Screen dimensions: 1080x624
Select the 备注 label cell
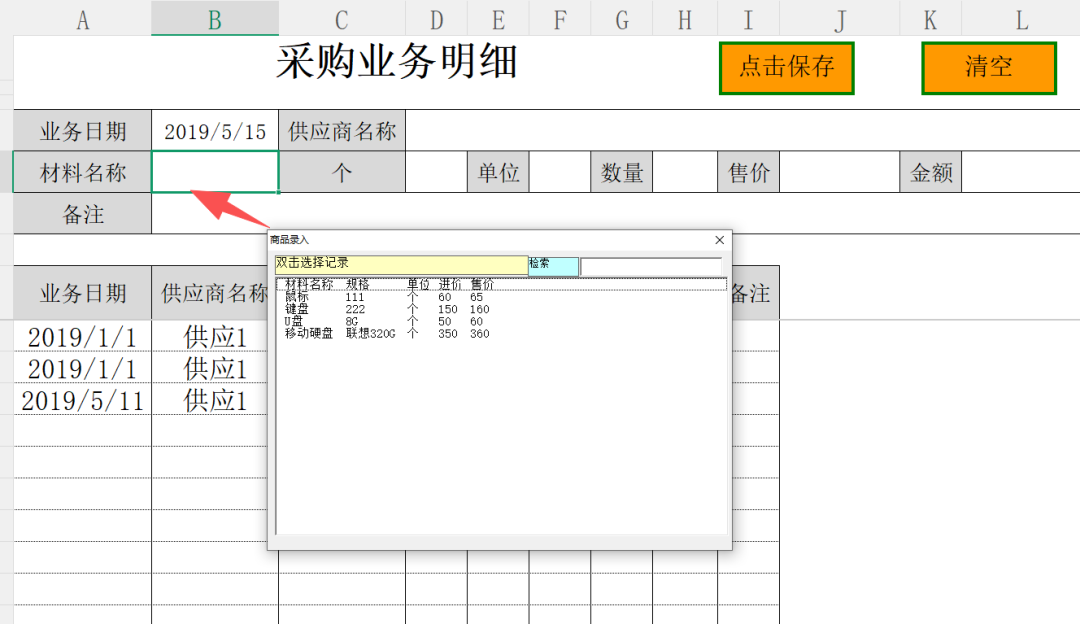click(x=81, y=213)
